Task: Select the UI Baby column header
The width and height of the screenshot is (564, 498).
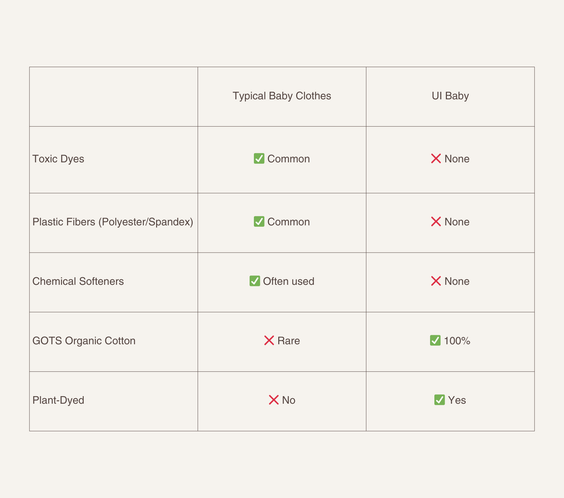Action: pos(450,96)
